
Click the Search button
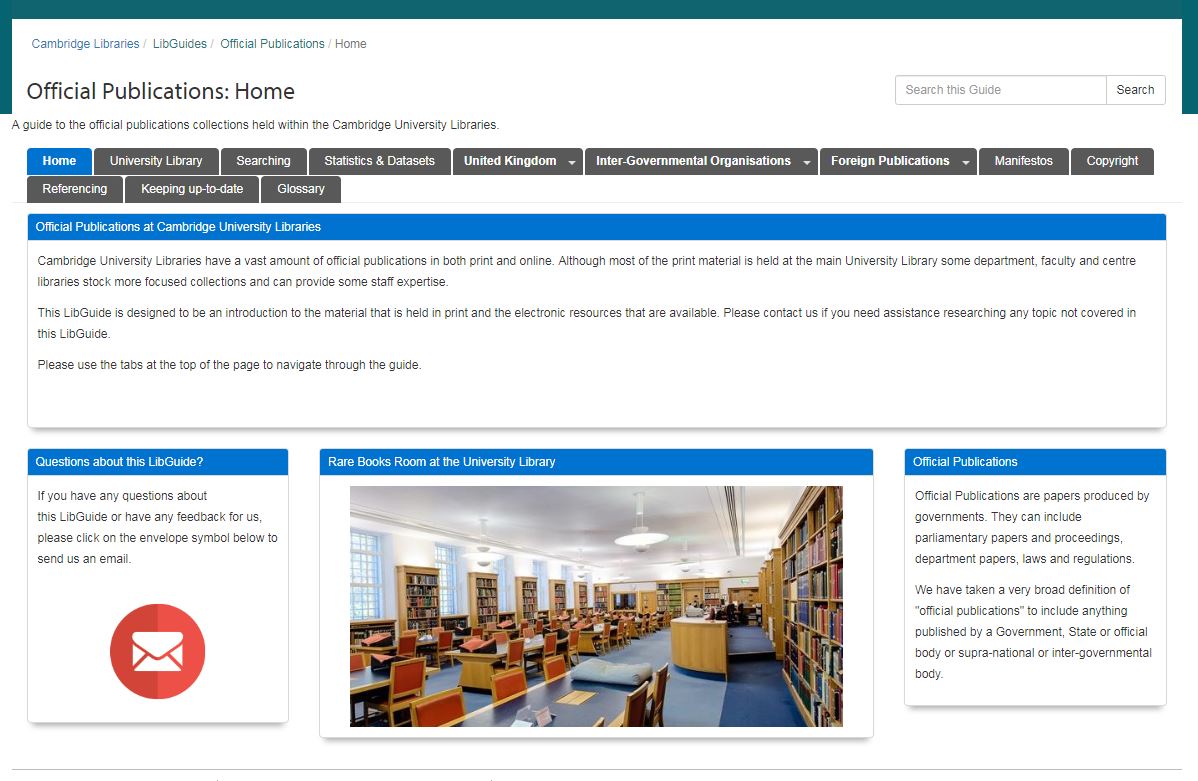click(x=1135, y=90)
